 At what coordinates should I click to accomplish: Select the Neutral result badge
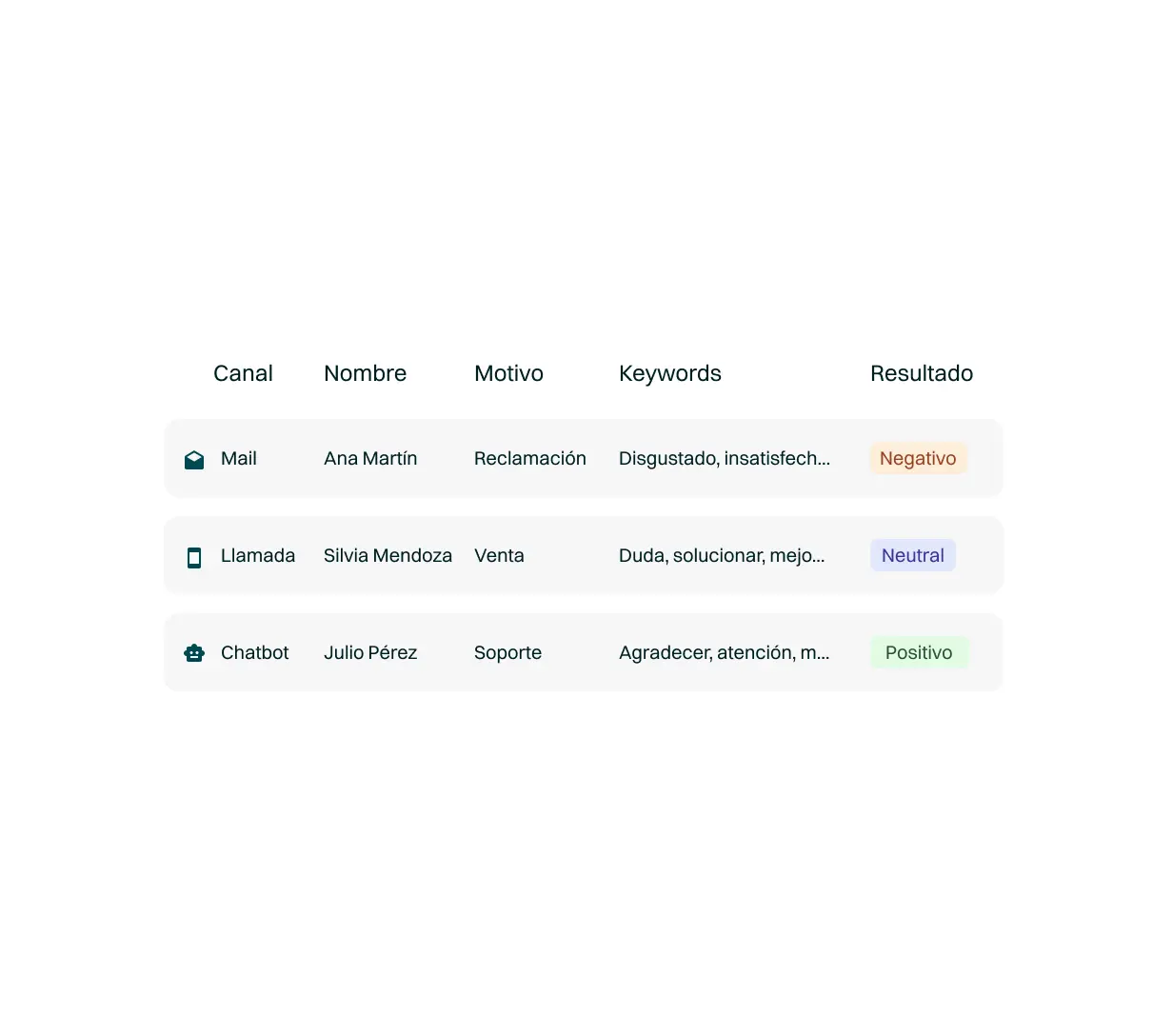(x=912, y=555)
